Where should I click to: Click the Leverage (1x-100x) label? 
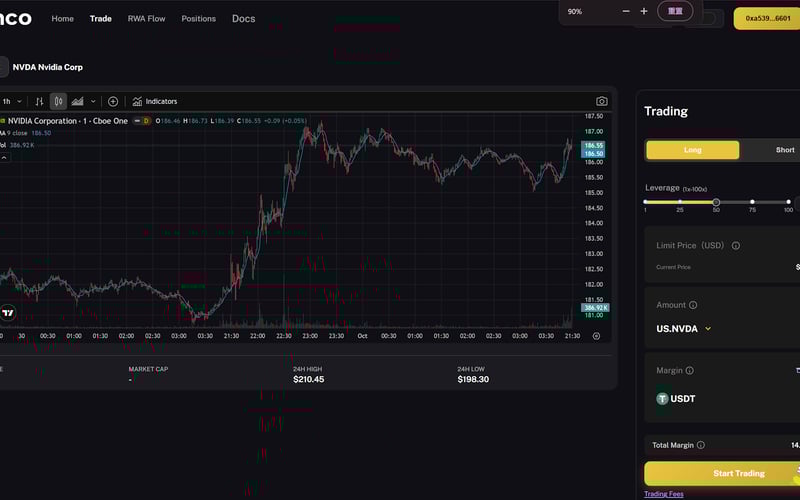676,188
